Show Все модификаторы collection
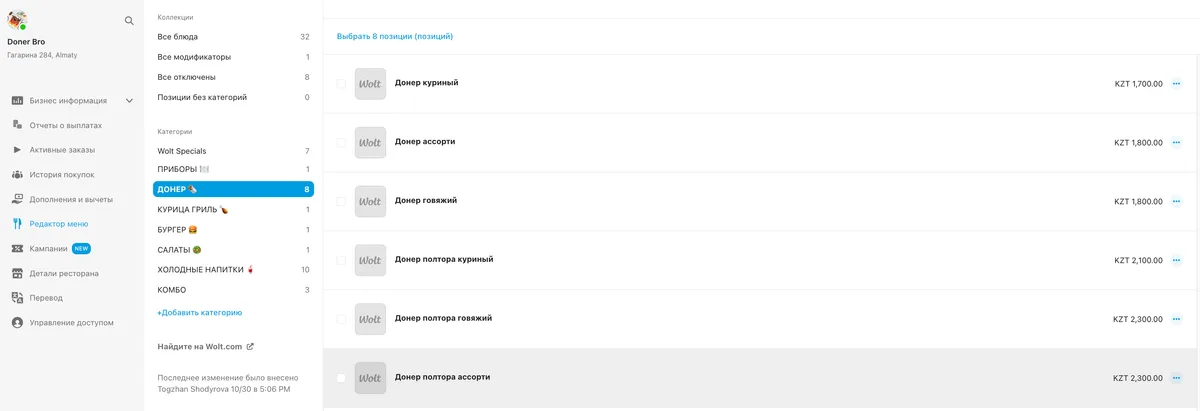1200x411 pixels. tap(233, 57)
